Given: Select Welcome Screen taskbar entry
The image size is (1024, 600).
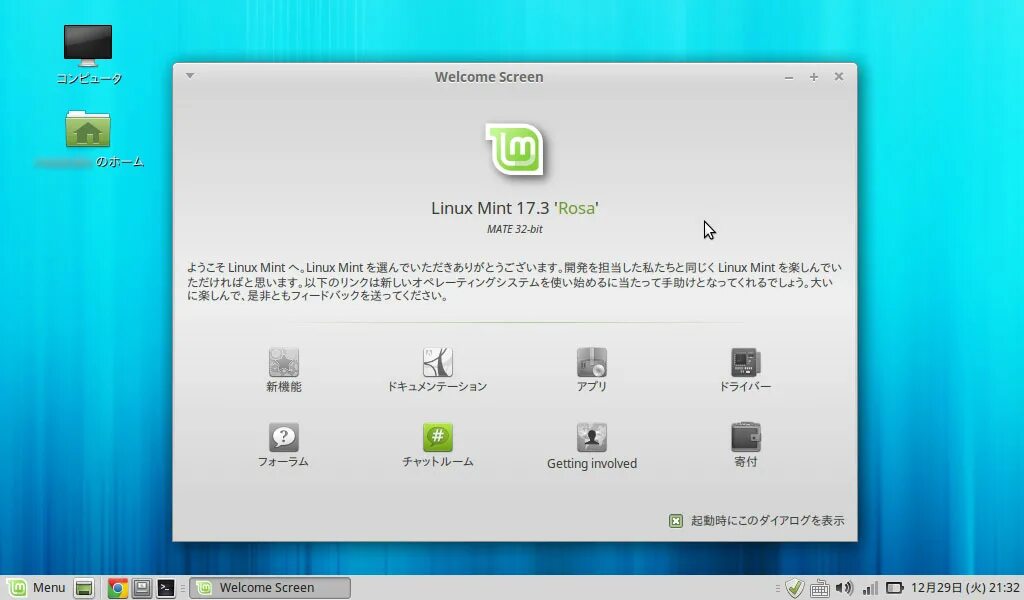Looking at the screenshot, I should coord(270,588).
